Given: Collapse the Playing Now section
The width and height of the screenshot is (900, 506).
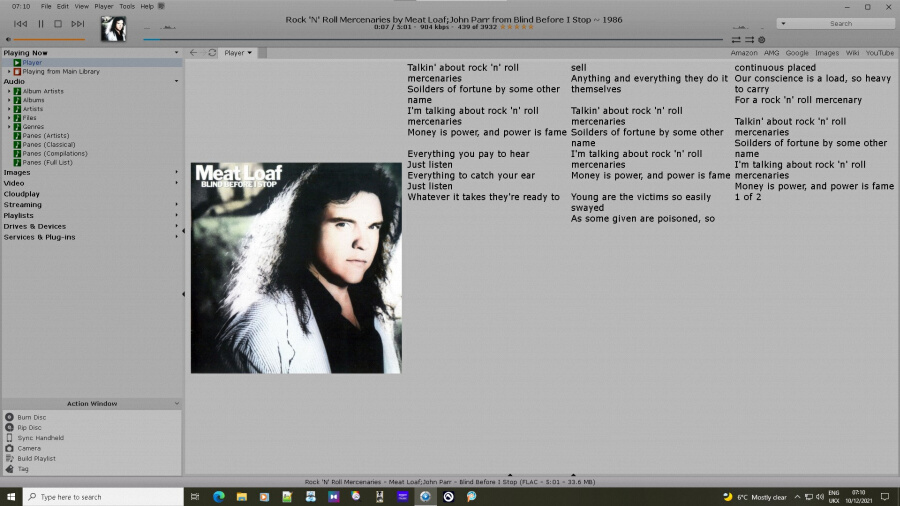Looking at the screenshot, I should 176,52.
